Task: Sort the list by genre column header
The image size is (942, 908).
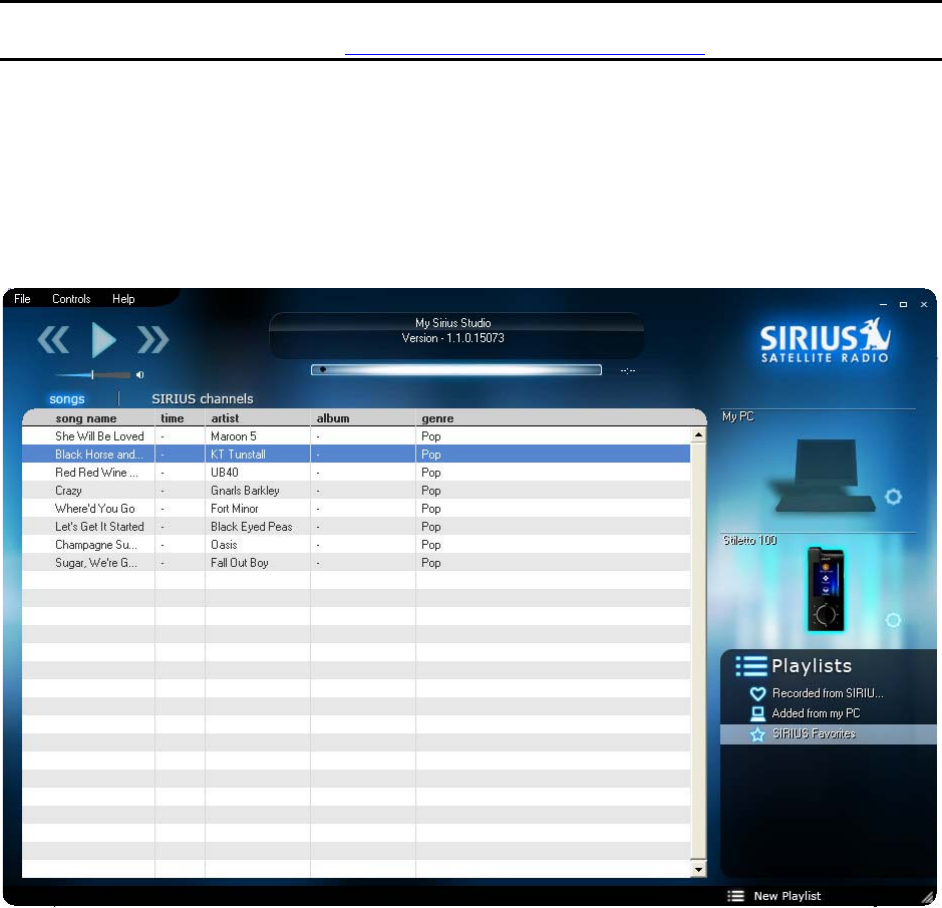Action: pos(437,418)
